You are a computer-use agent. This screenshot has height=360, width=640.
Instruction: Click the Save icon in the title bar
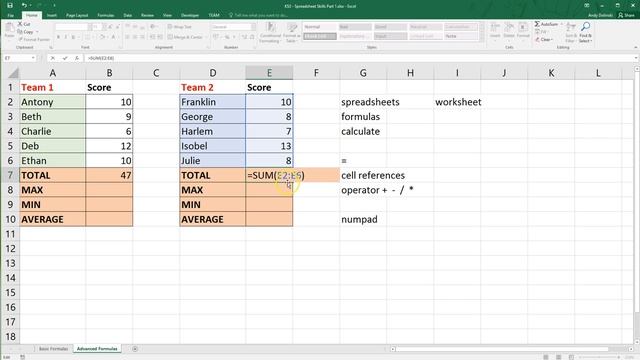(10, 6)
